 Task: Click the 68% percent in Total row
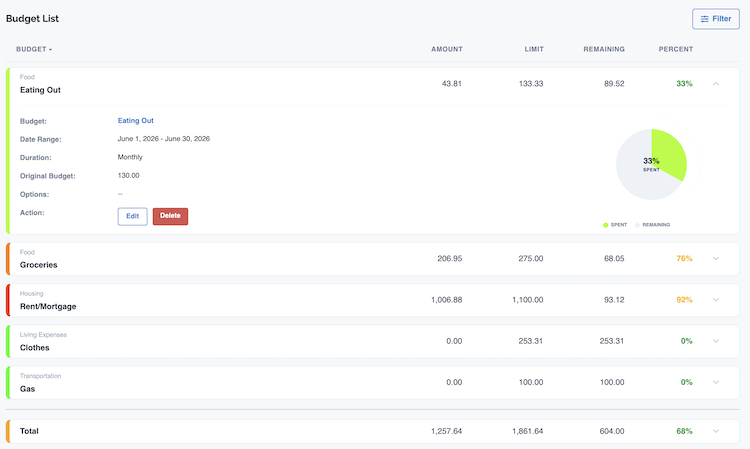(x=684, y=431)
